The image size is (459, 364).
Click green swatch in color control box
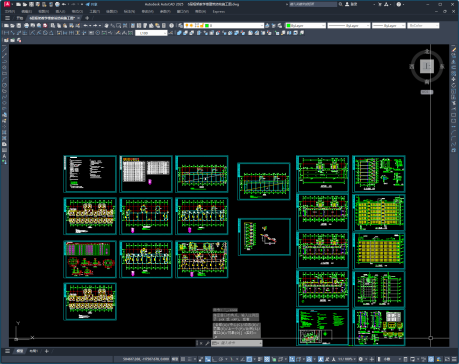(x=289, y=25)
